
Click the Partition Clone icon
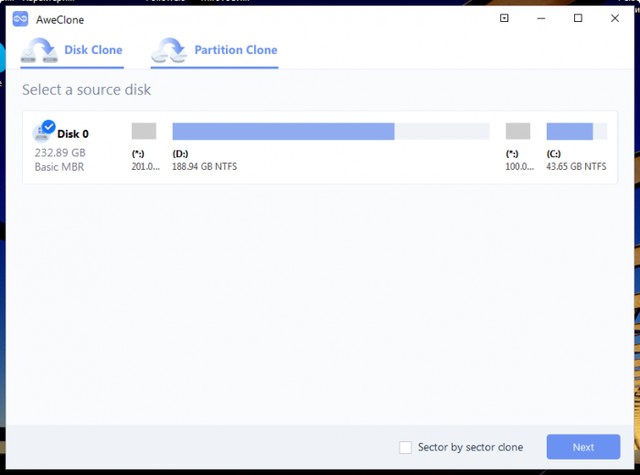(x=169, y=50)
